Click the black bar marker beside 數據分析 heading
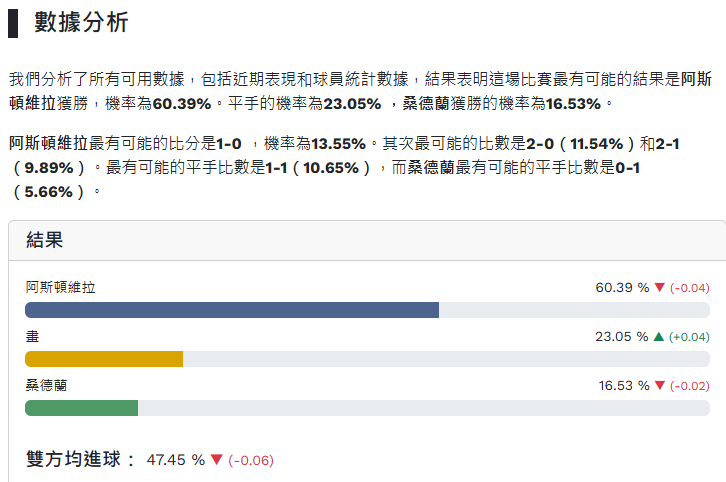The width and height of the screenshot is (726, 482). pyautogui.click(x=13, y=22)
